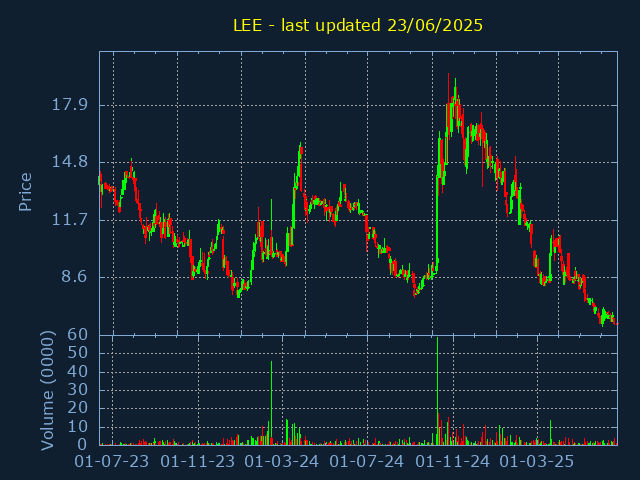Screen dimensions: 640x480
Task: Click the 40 volume axis label
Action: 78,371
